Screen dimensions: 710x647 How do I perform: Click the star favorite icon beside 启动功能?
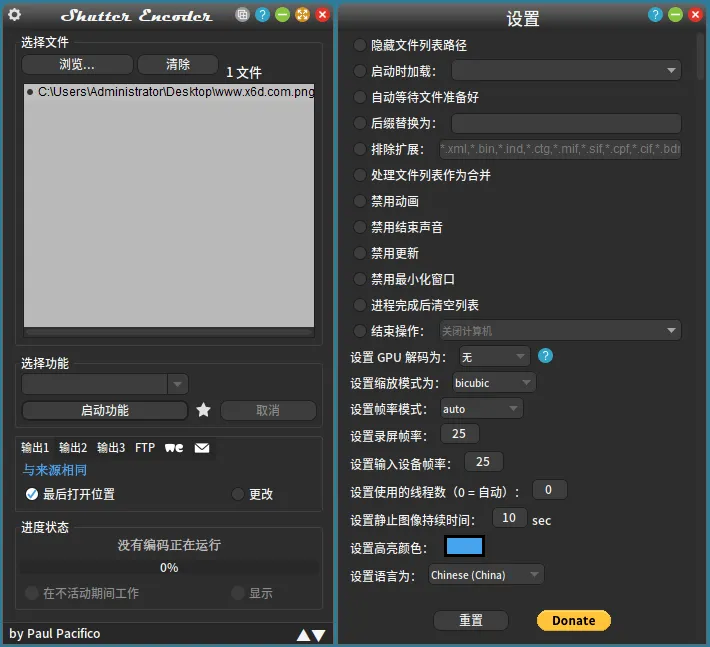coord(204,410)
